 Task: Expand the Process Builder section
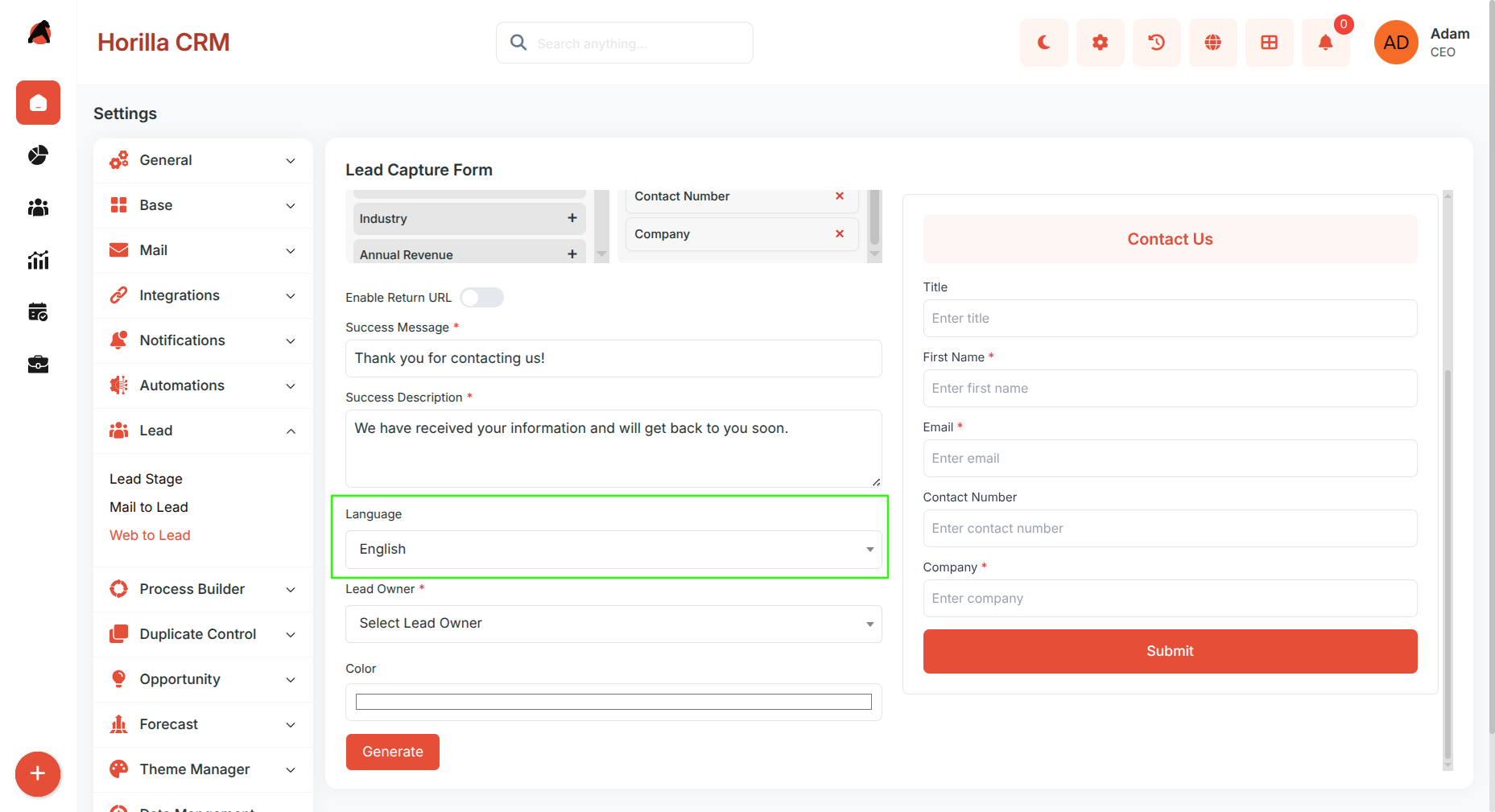coord(203,589)
